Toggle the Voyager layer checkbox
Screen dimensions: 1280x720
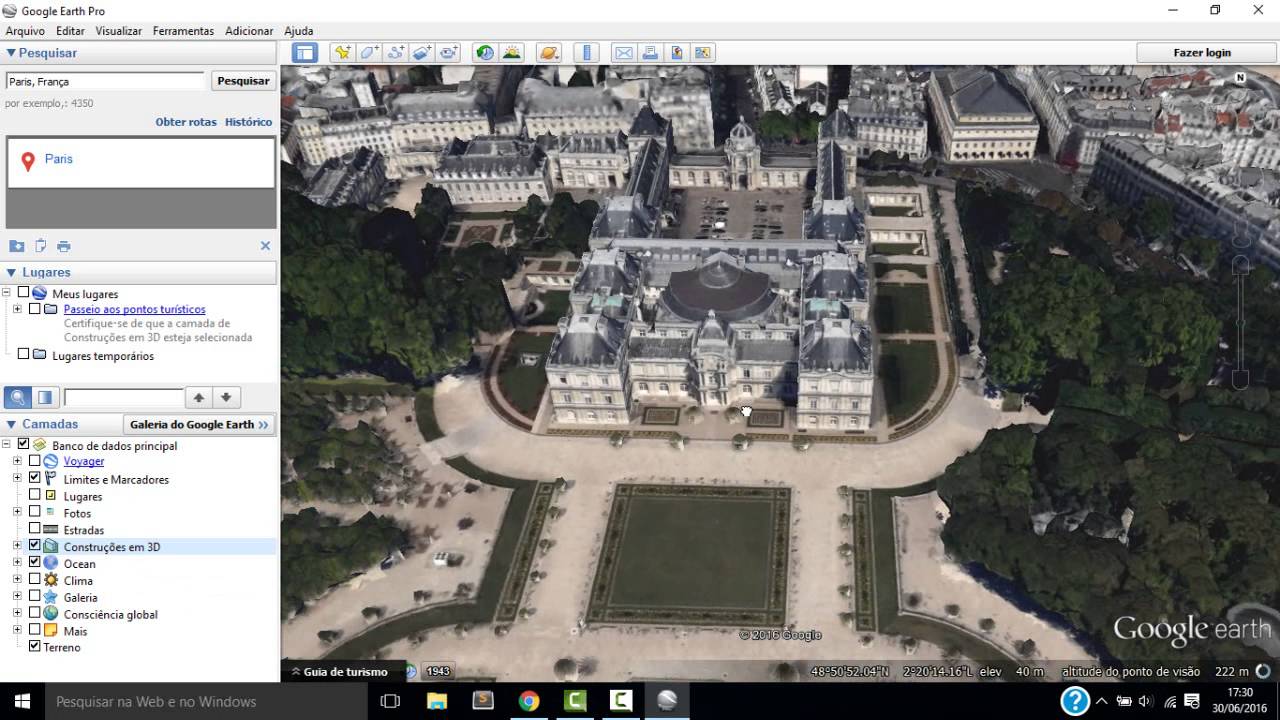(x=35, y=461)
